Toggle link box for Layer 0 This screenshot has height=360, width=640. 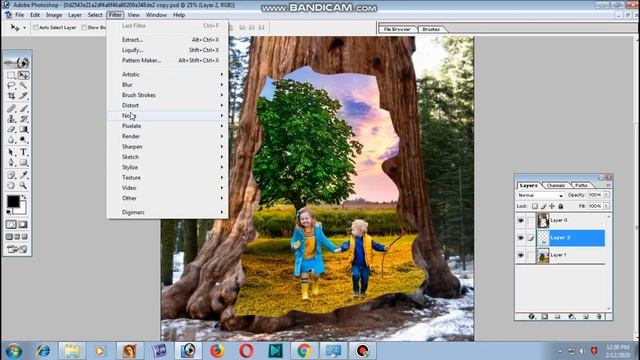click(530, 220)
